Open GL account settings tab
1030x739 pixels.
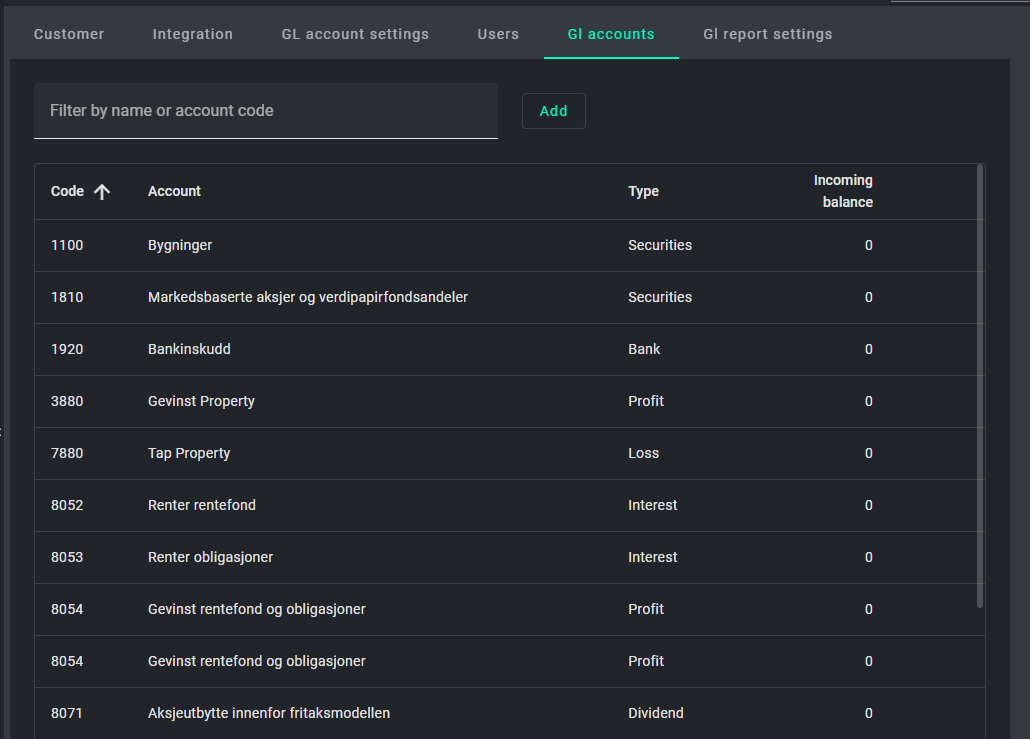point(355,34)
